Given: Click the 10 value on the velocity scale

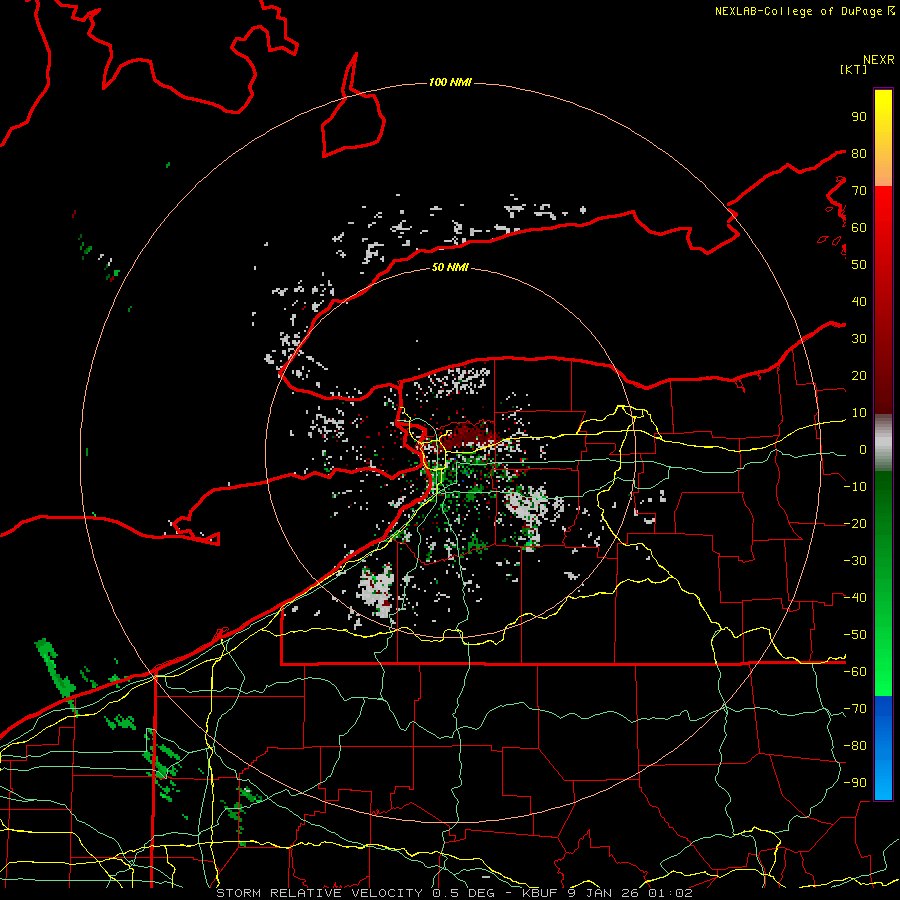Looking at the screenshot, I should [859, 413].
